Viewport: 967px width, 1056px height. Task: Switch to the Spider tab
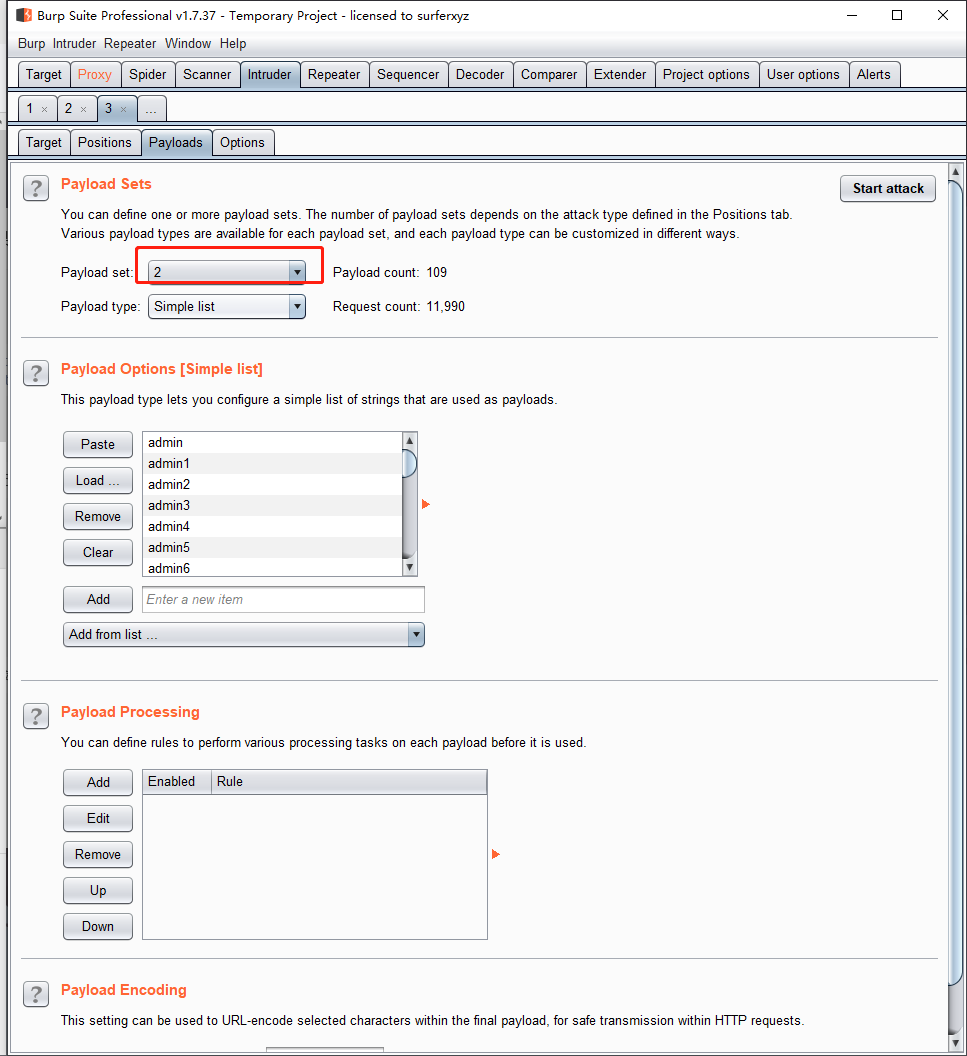(147, 74)
